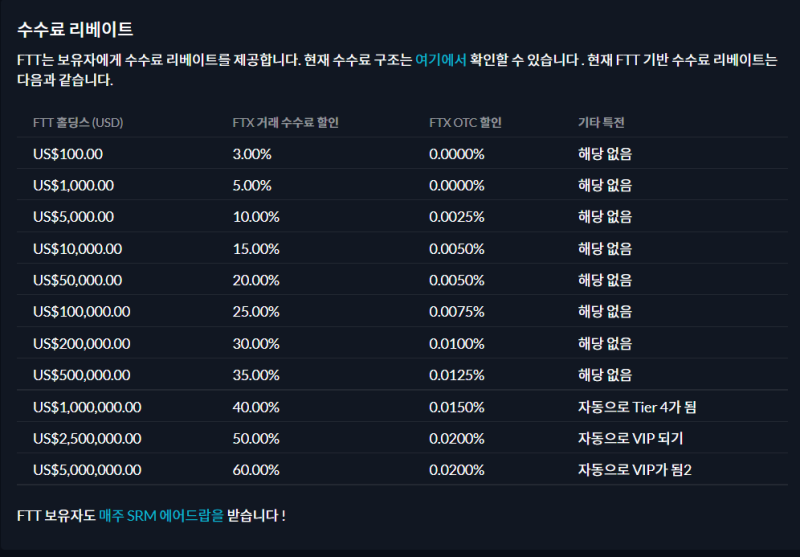Click the FTX 거래 수수료 할인 column header
This screenshot has height=557, width=800.
(286, 123)
